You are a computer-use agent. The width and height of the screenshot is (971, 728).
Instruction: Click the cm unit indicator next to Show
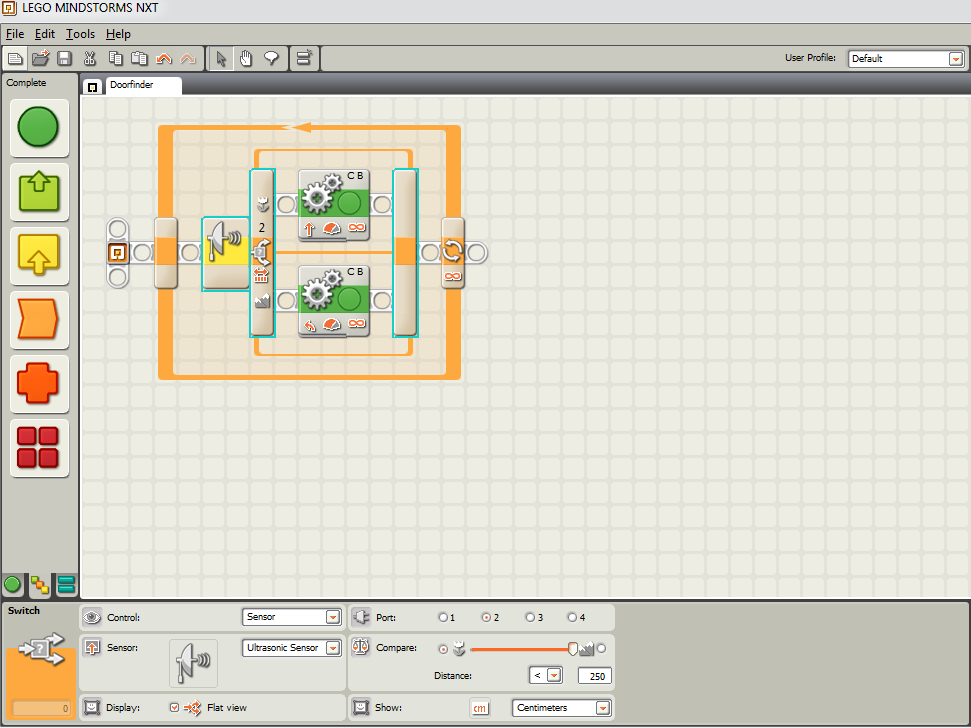tap(480, 708)
